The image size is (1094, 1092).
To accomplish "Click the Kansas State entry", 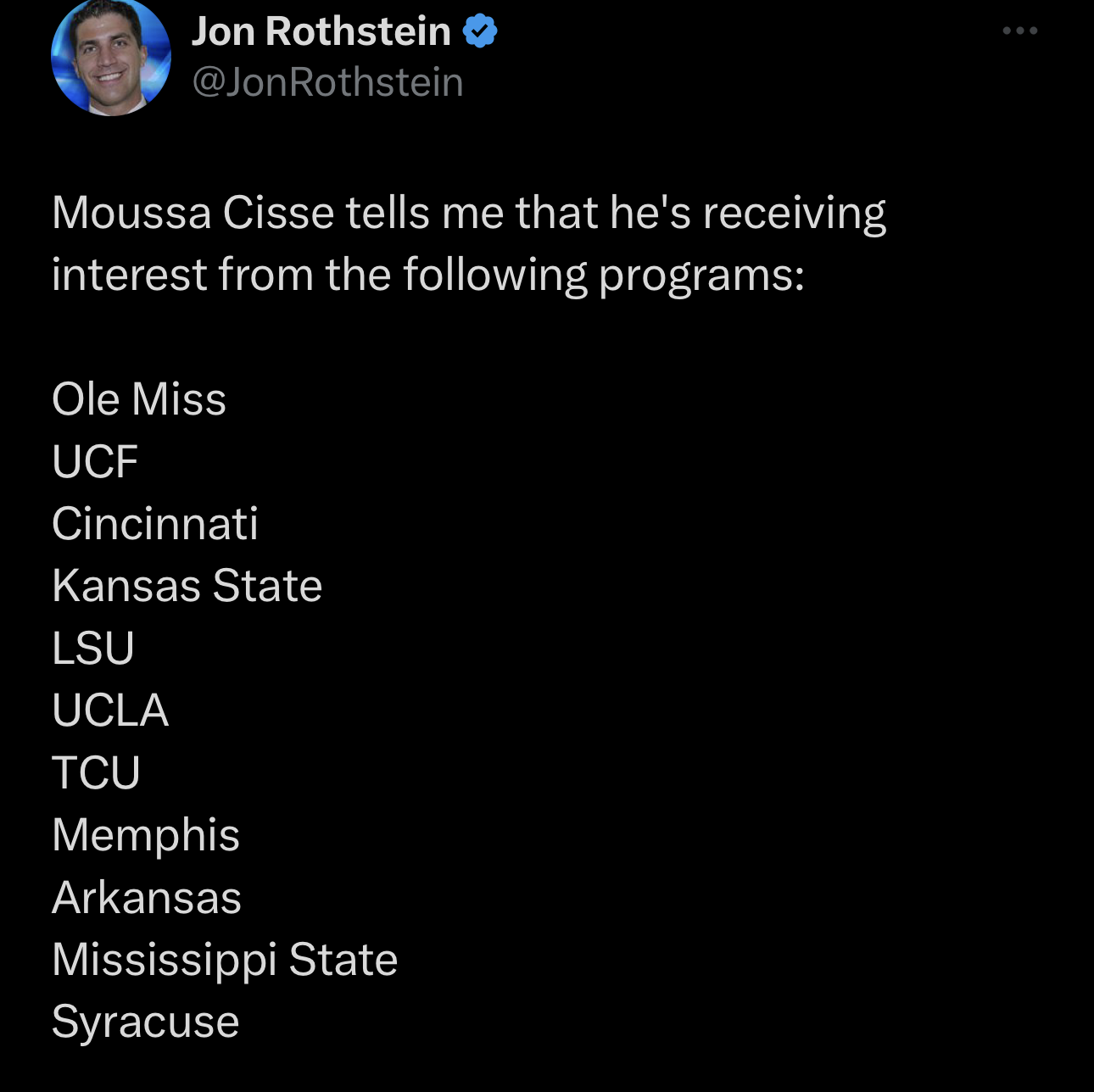I will [187, 586].
